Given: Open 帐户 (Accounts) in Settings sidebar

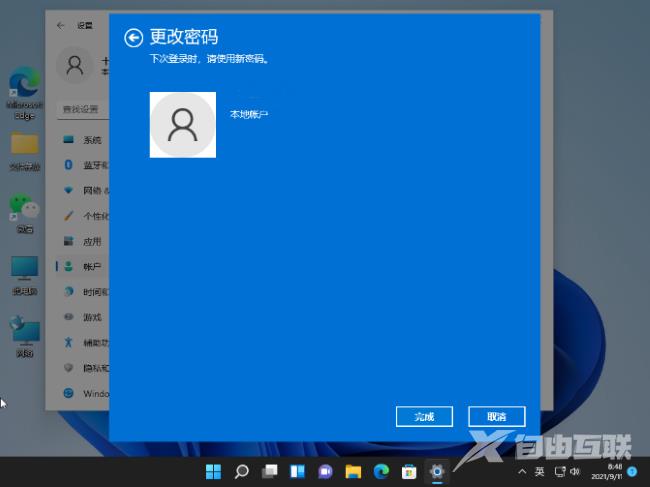Looking at the screenshot, I should coord(83,267).
